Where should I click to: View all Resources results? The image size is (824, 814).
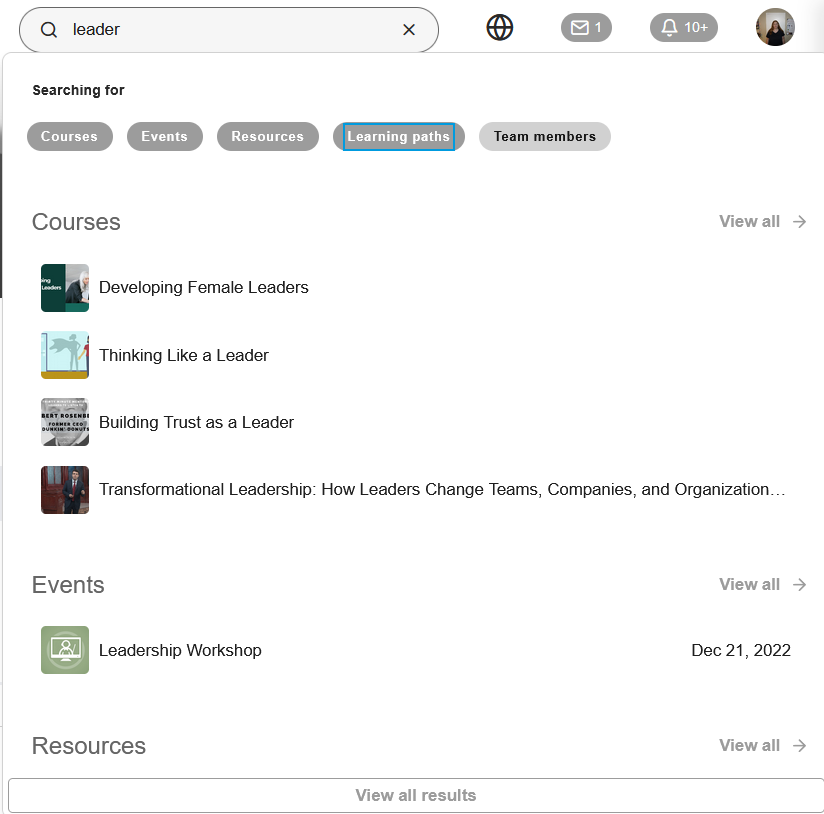[749, 745]
